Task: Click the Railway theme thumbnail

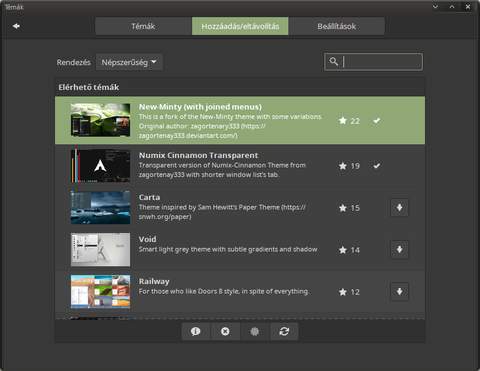Action: [x=100, y=291]
